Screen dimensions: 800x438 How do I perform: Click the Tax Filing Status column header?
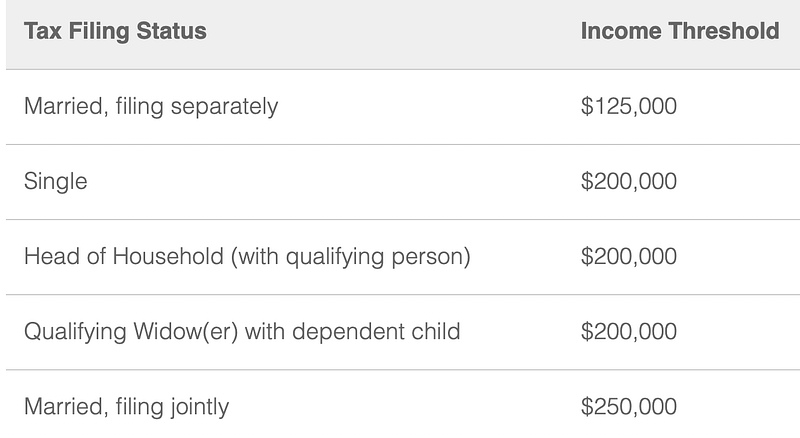tap(115, 31)
